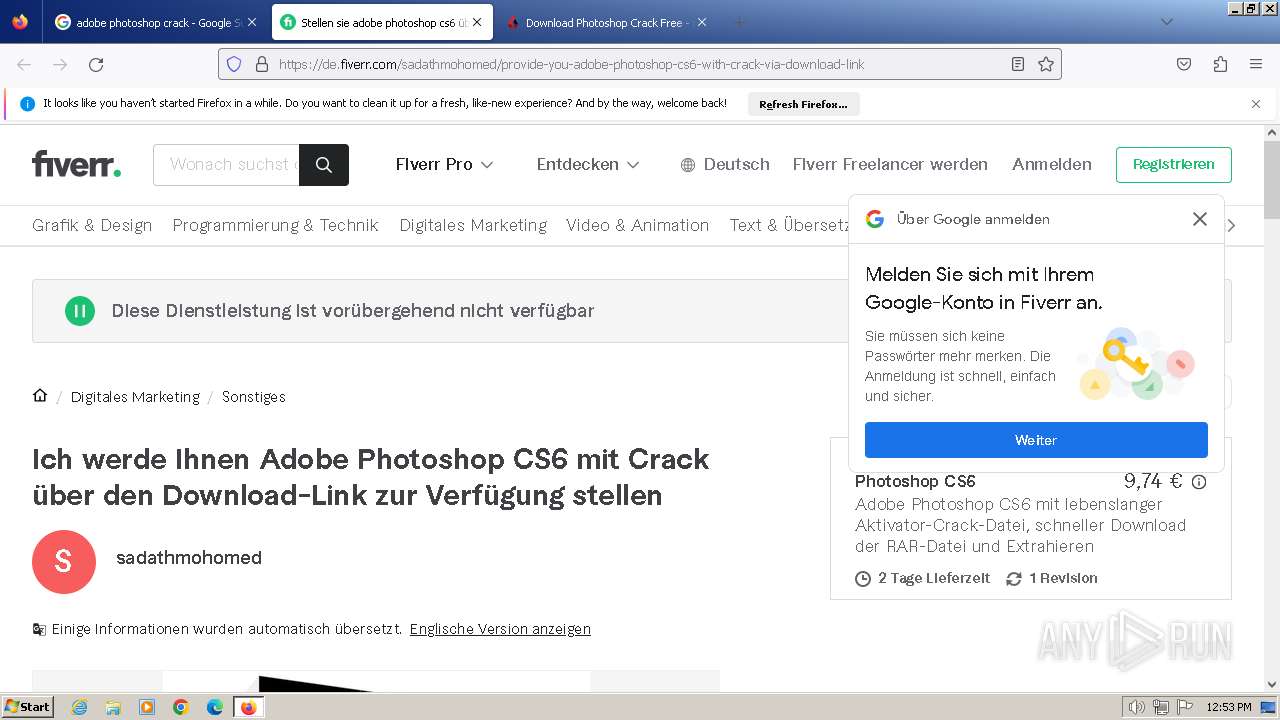The height and width of the screenshot is (720, 1280).
Task: Switch to Download Photoshop Crack Free tab
Action: 606,22
